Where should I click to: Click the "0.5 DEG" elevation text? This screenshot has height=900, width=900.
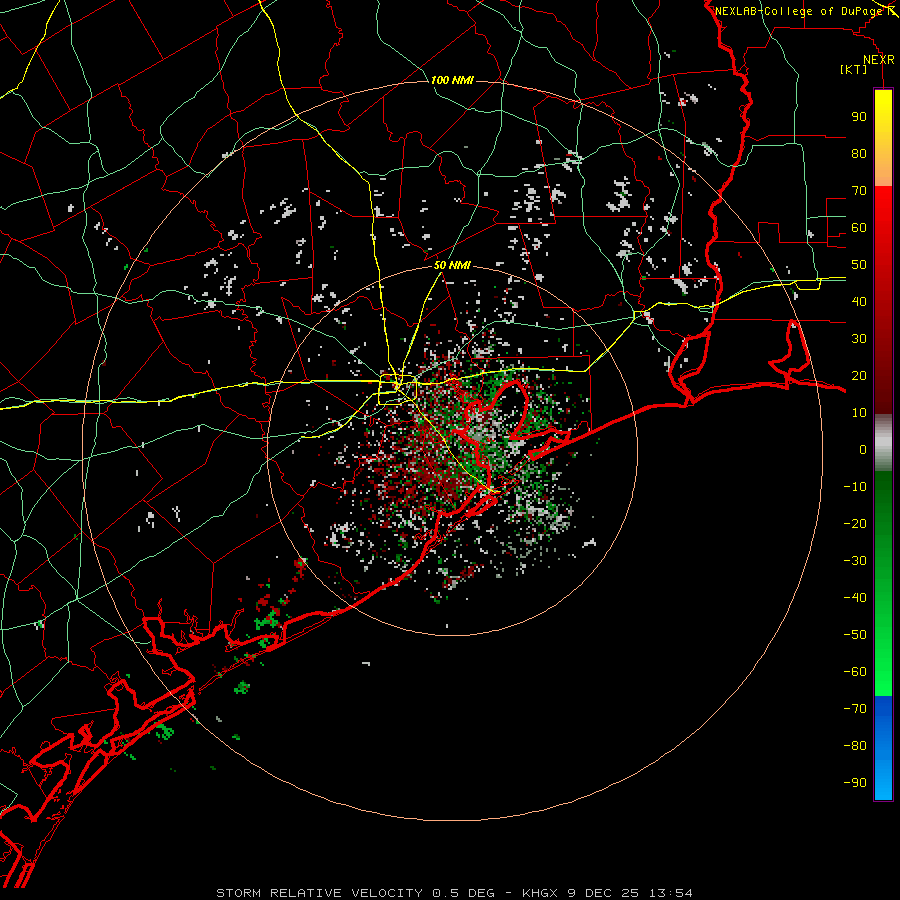coord(464,893)
